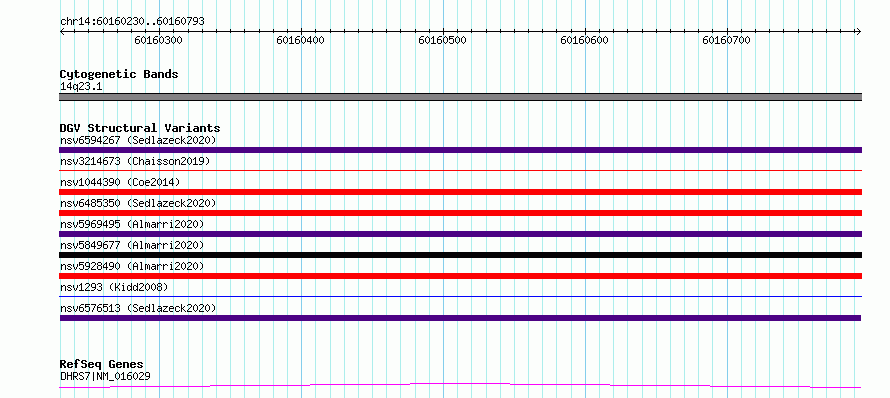The width and height of the screenshot is (890, 398).
Task: Click the 60160700 ruler tick label
Action: pyautogui.click(x=726, y=40)
